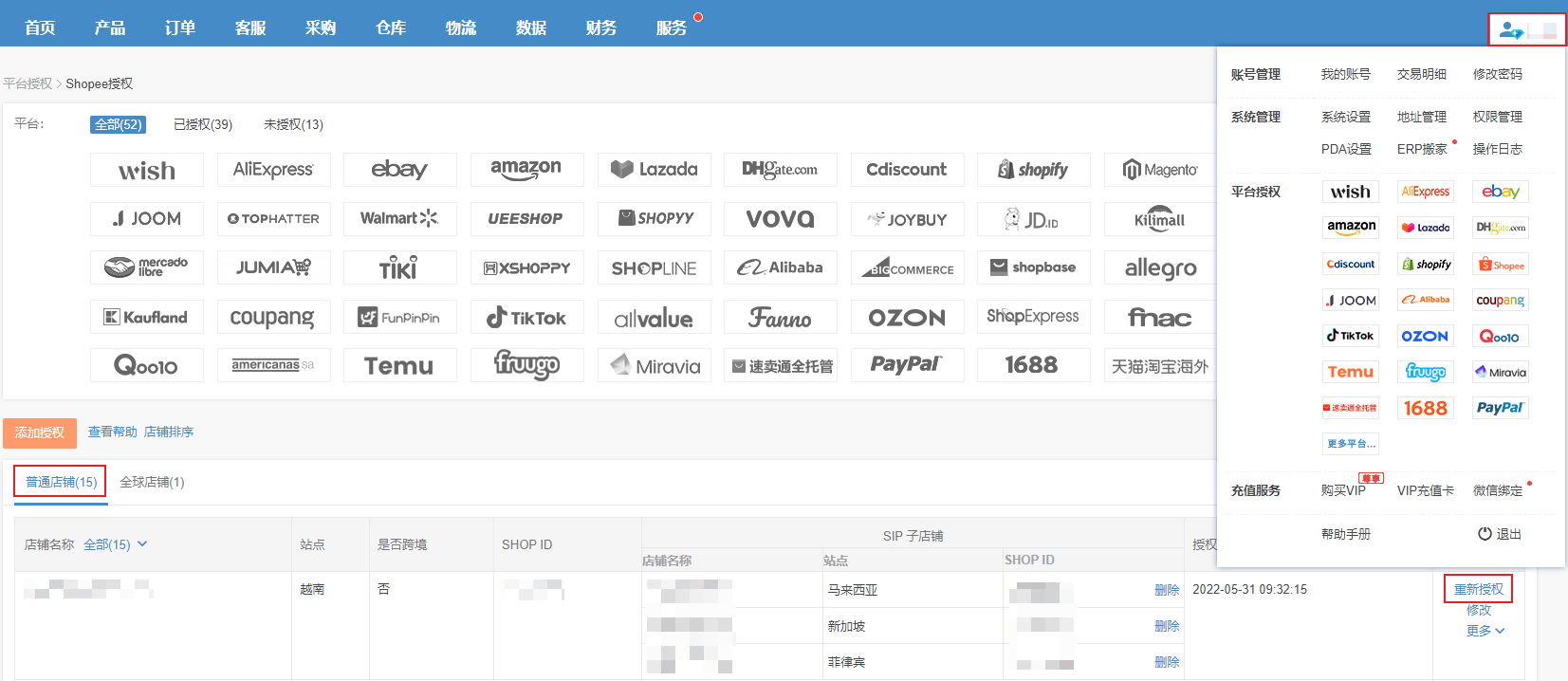This screenshot has width=1568, height=681.
Task: Open 修改密码 in the account menu
Action: 1498,74
